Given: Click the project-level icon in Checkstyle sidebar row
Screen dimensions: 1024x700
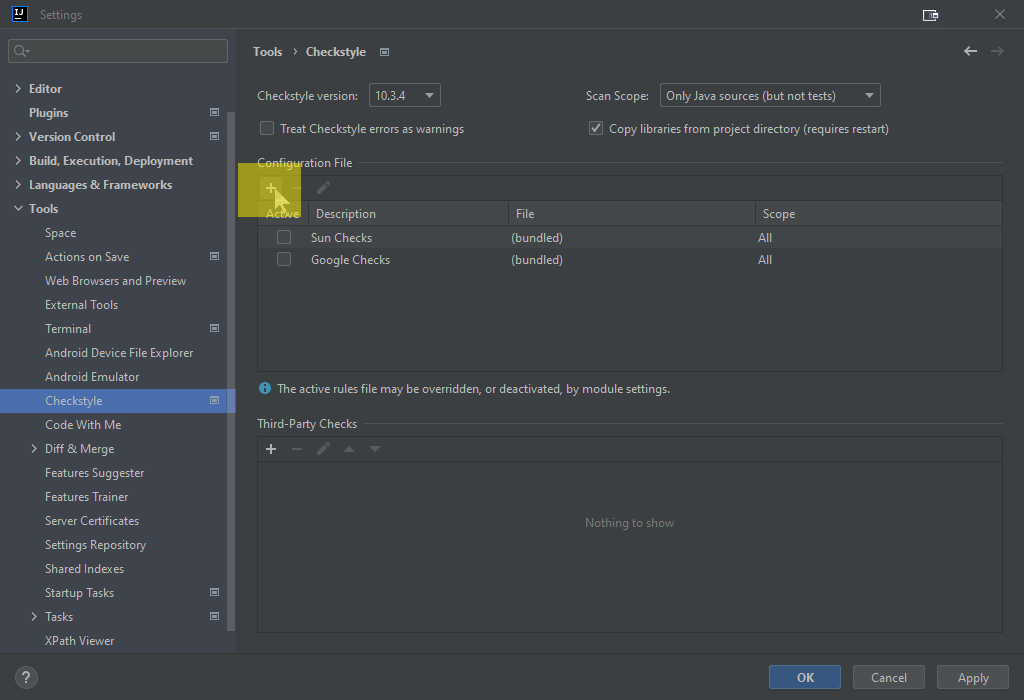Looking at the screenshot, I should [214, 400].
